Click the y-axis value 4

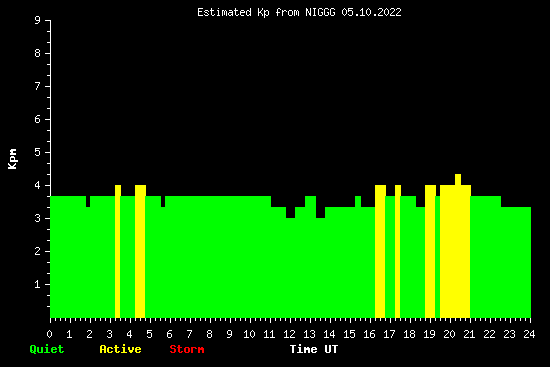[x=38, y=185]
